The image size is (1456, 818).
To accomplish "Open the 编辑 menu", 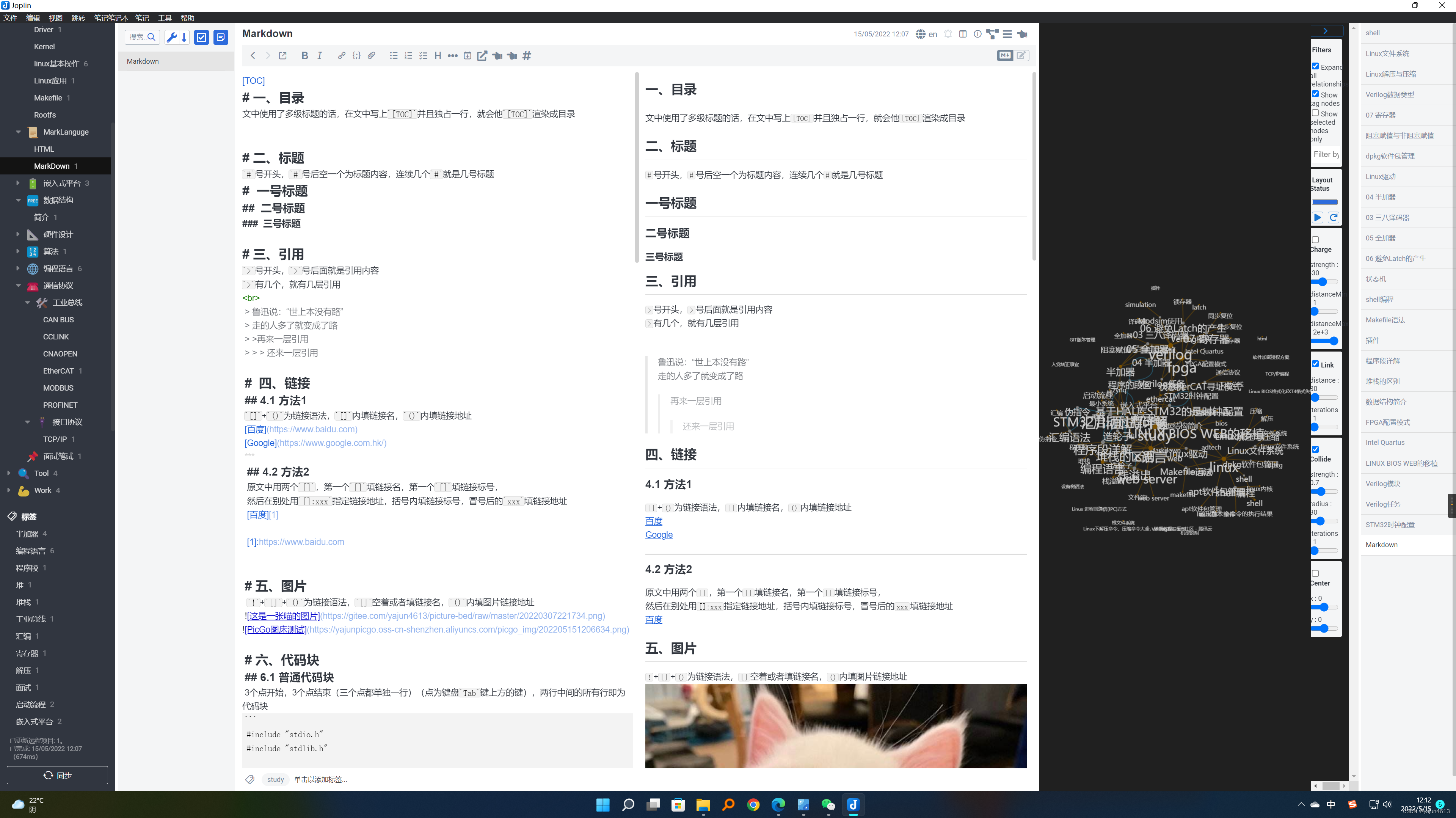I will click(33, 18).
